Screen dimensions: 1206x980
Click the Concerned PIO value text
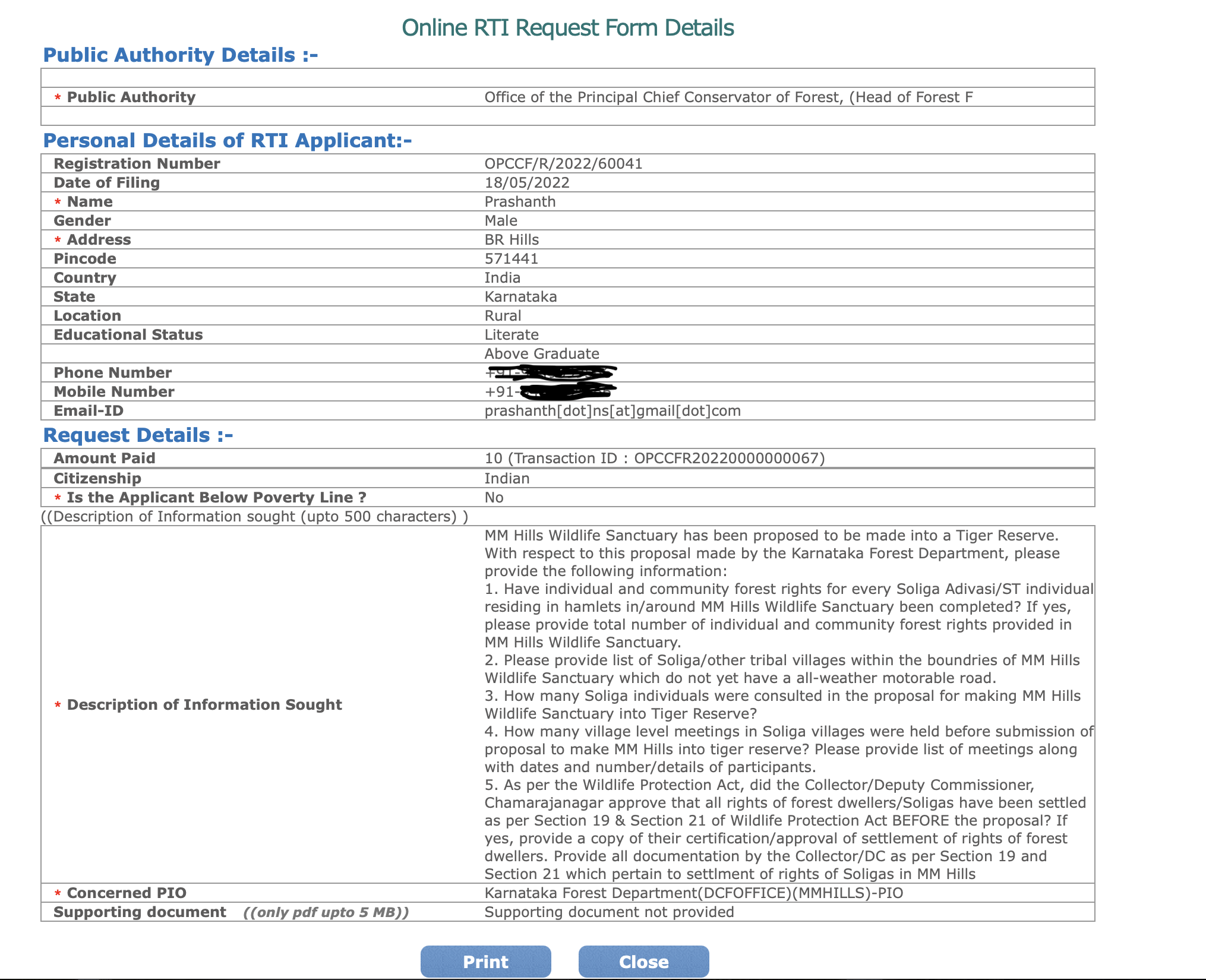(x=693, y=893)
